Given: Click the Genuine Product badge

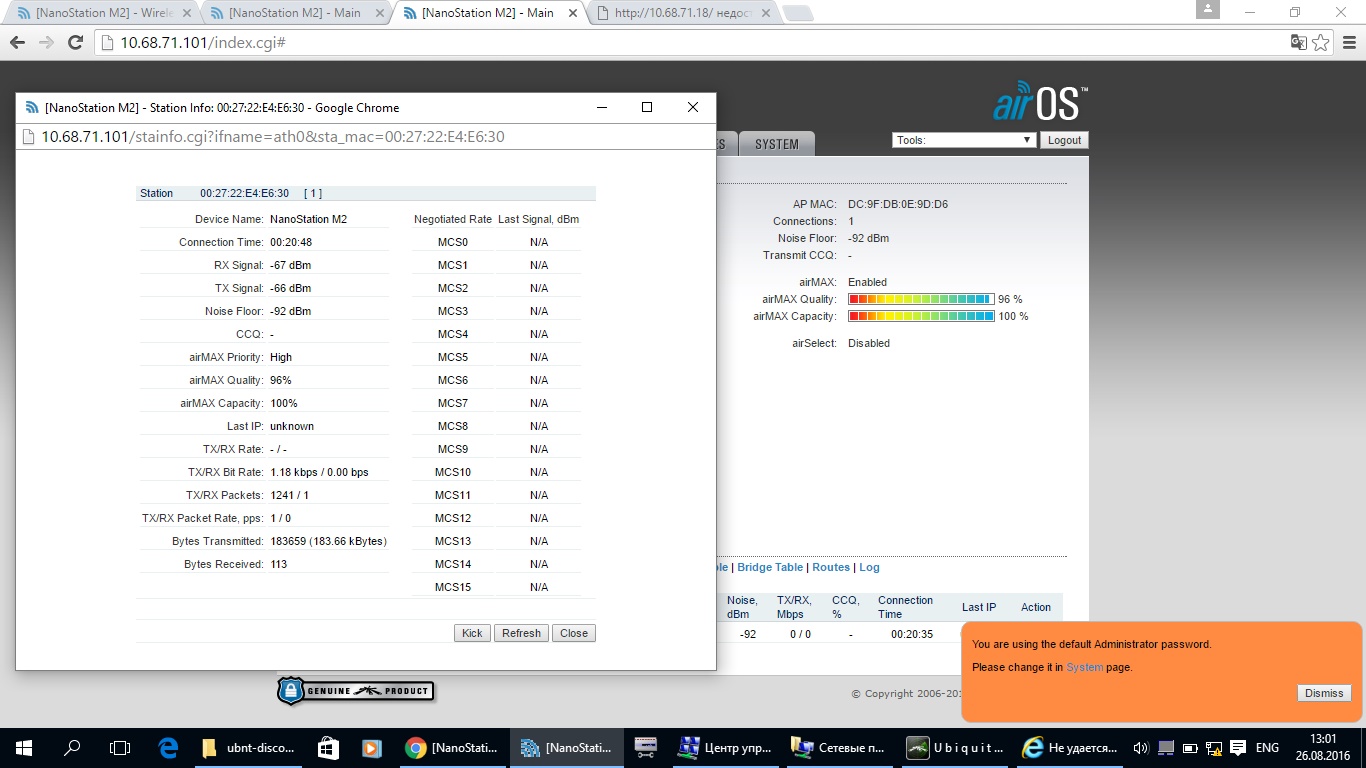Looking at the screenshot, I should pyautogui.click(x=356, y=690).
